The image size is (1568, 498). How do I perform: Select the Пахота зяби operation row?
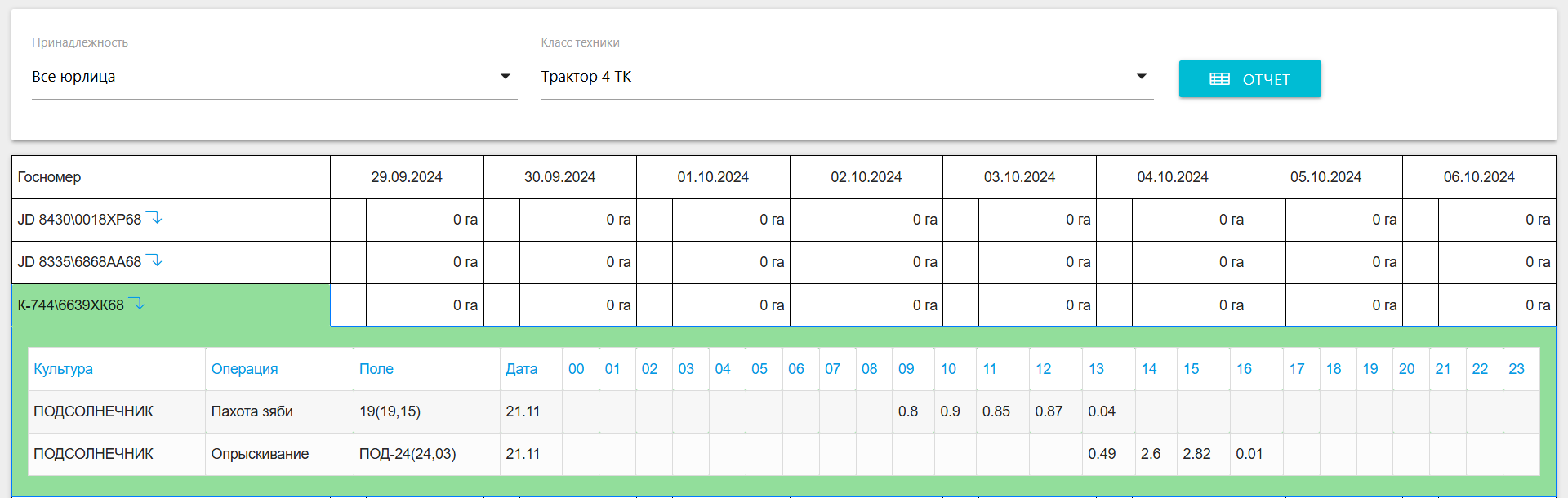[x=252, y=411]
